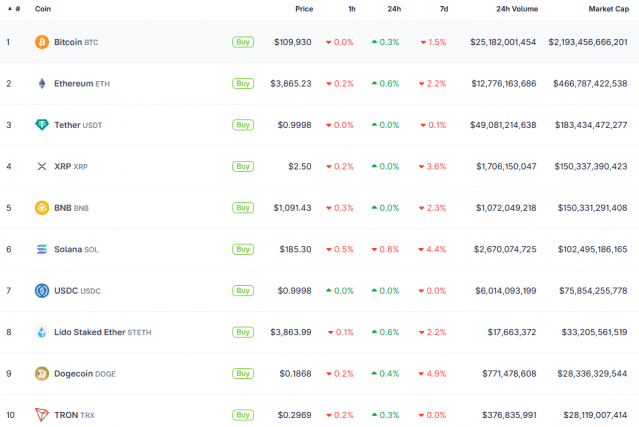Click the Lido Staked Ether logo icon
This screenshot has width=639, height=427.
click(x=42, y=332)
